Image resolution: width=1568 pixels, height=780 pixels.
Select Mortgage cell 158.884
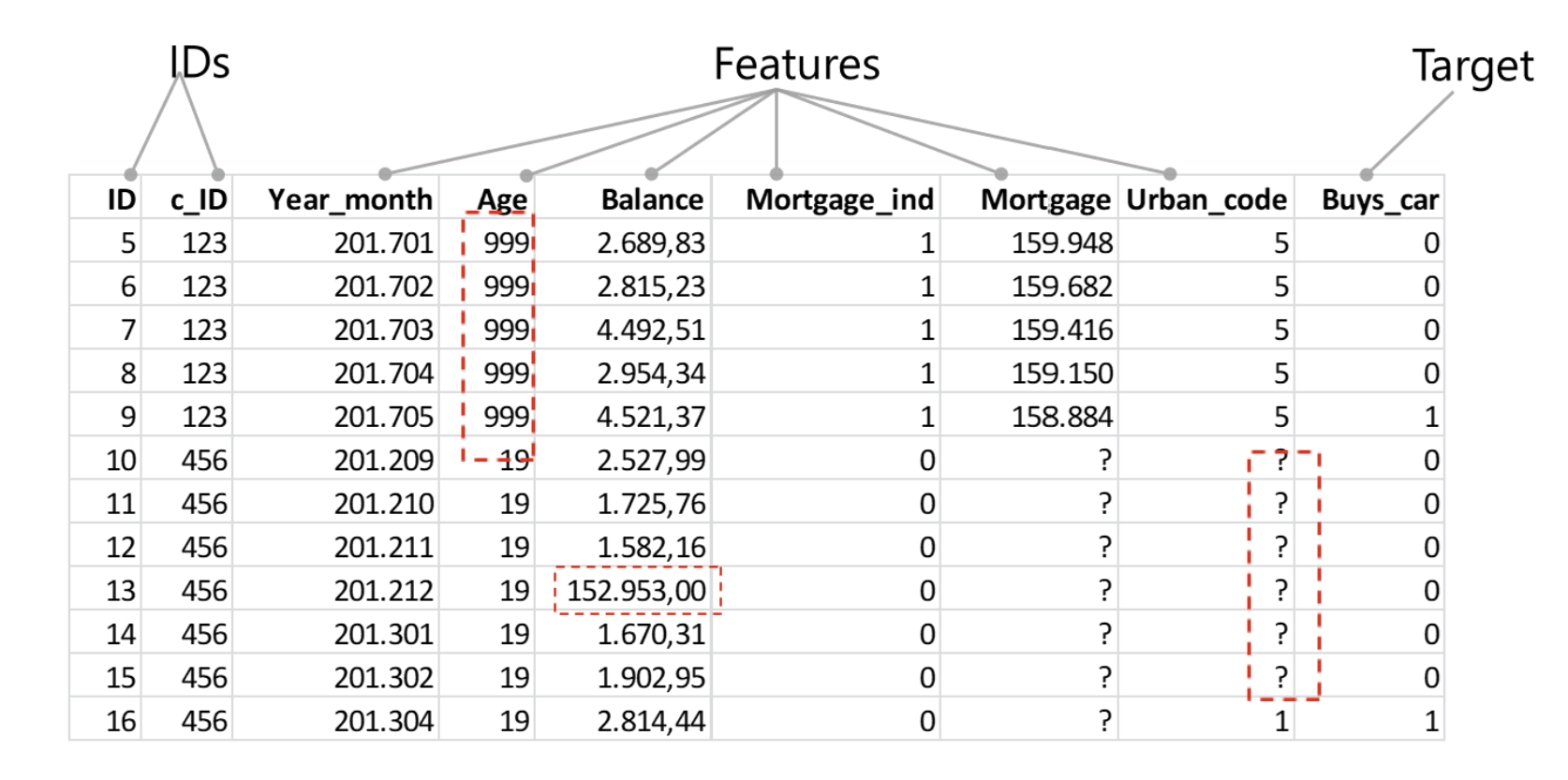1062,417
